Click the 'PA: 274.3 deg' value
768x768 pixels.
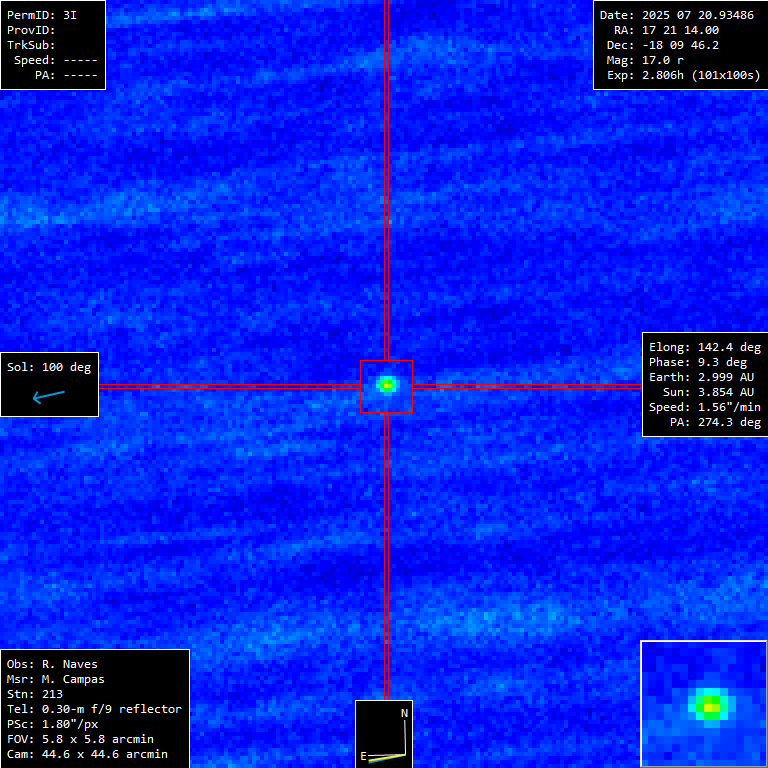[715, 422]
